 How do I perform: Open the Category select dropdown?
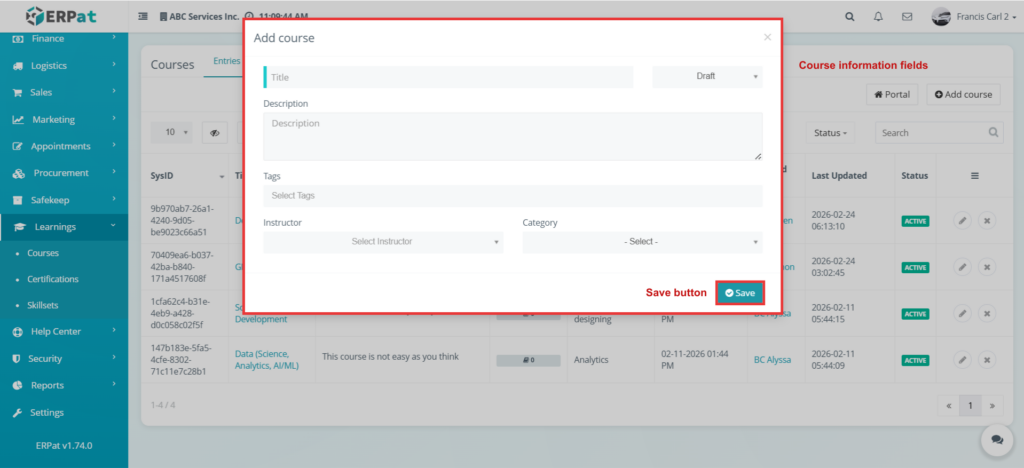pyautogui.click(x=642, y=242)
